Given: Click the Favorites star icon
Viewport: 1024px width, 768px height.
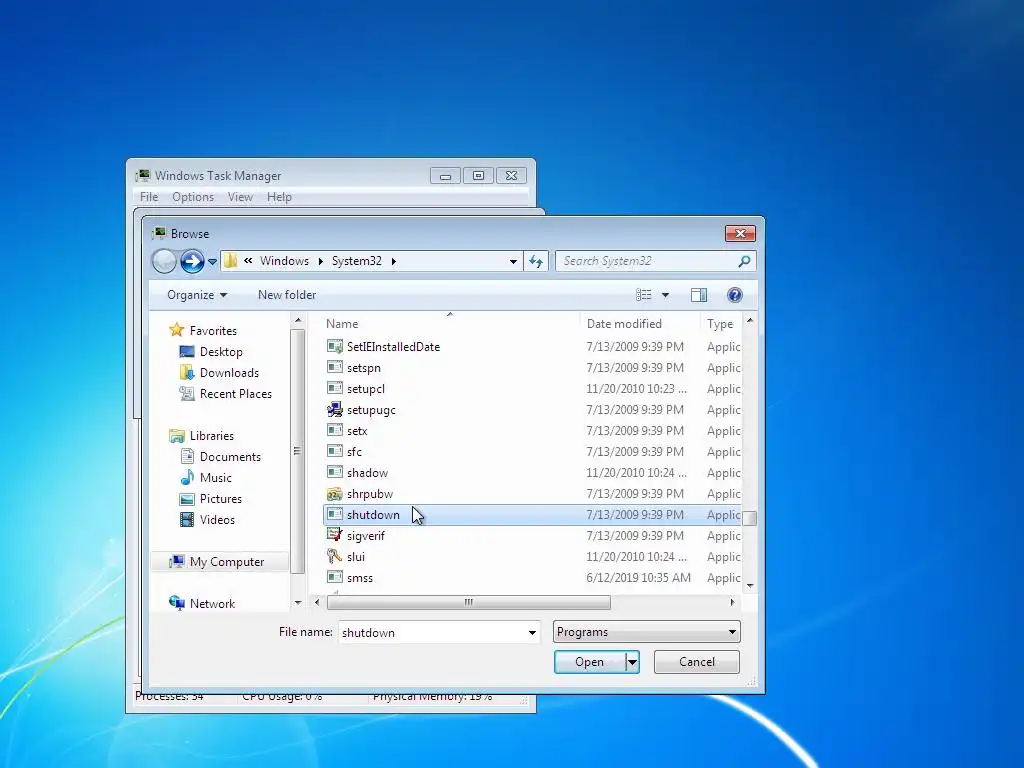Looking at the screenshot, I should click(176, 330).
